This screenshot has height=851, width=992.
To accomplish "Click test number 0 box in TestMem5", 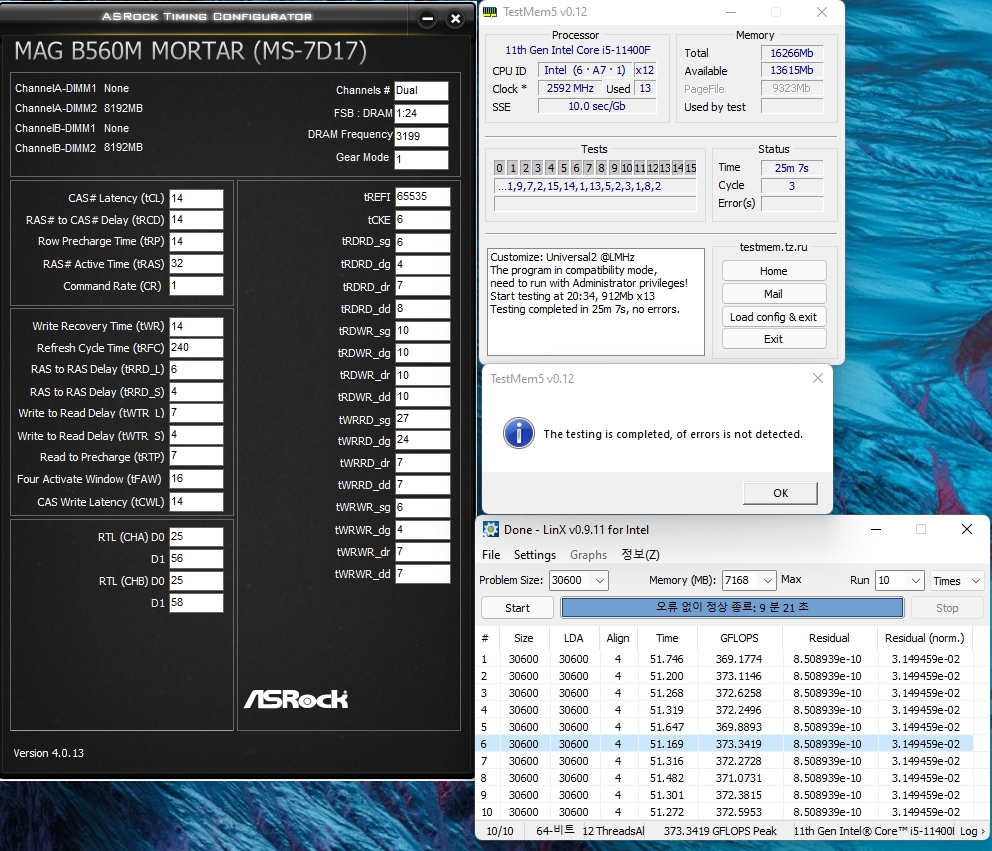I will click(500, 168).
